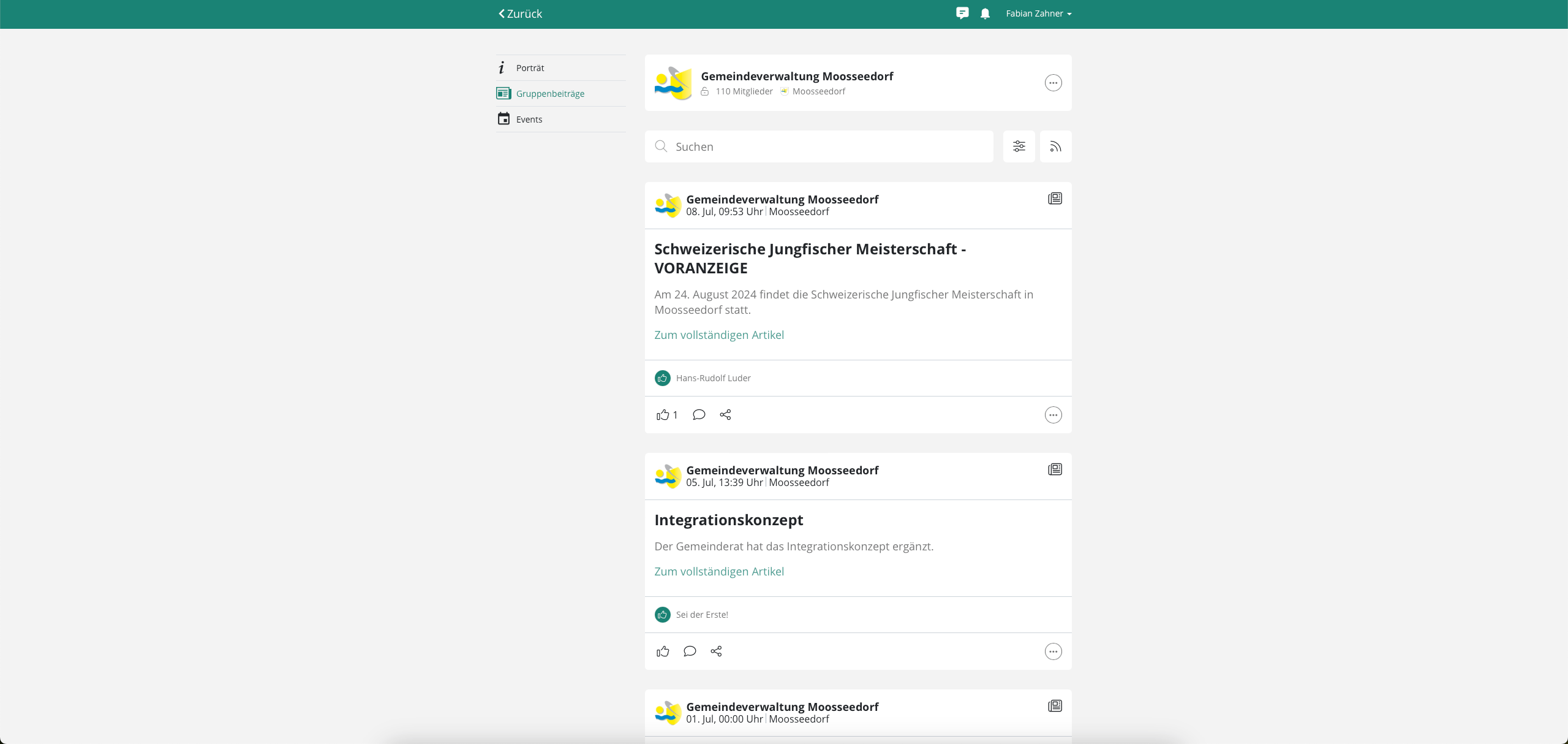1568x744 pixels.
Task: Comment on the Jungfischer Meisterschaft post
Action: [699, 415]
